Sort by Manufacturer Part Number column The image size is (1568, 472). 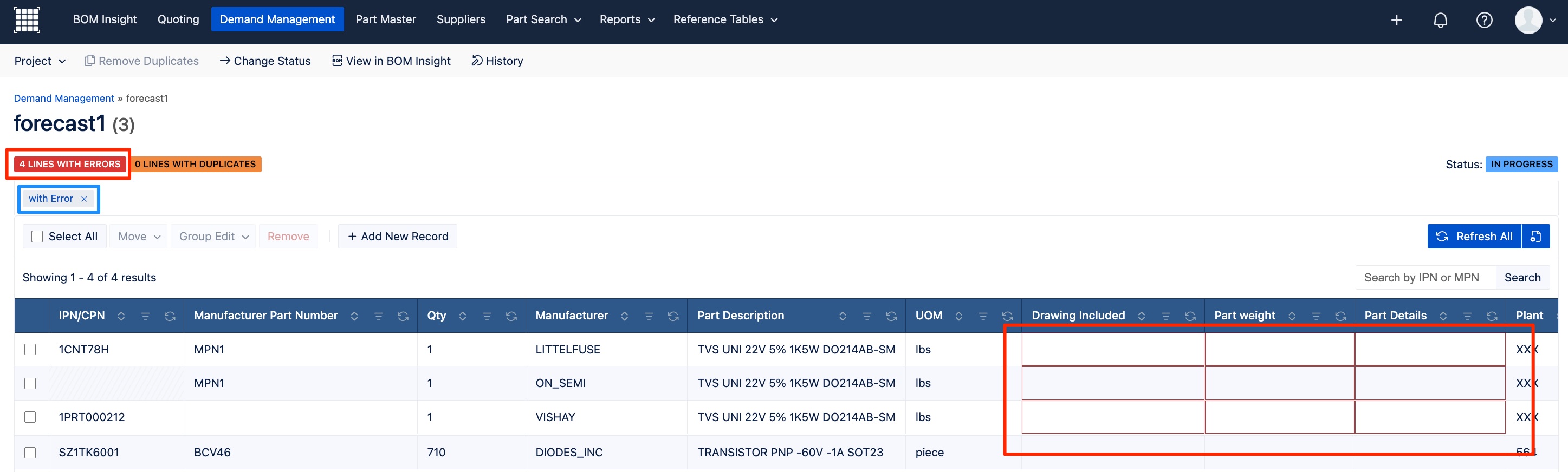pyautogui.click(x=354, y=316)
